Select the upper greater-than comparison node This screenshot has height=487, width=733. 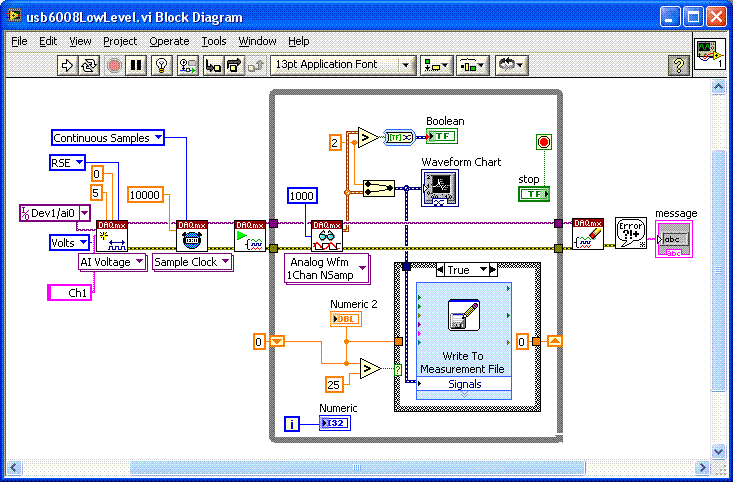click(x=369, y=137)
